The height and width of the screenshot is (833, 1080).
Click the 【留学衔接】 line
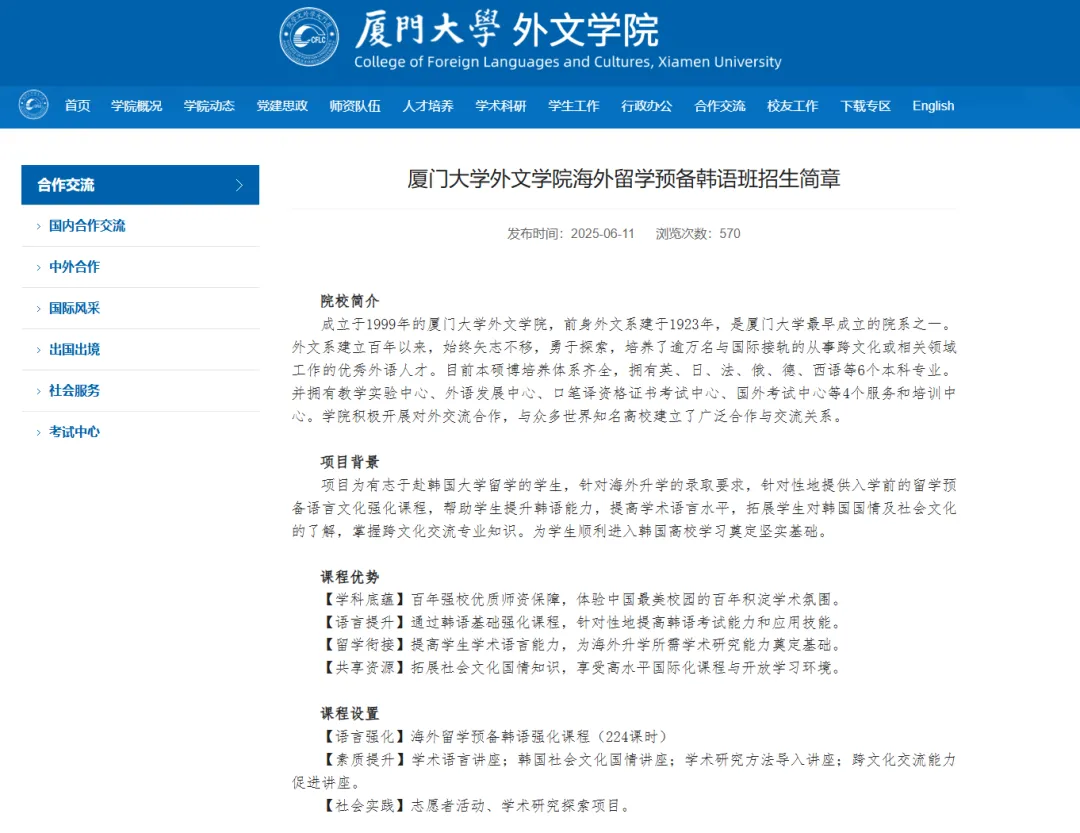[581, 645]
